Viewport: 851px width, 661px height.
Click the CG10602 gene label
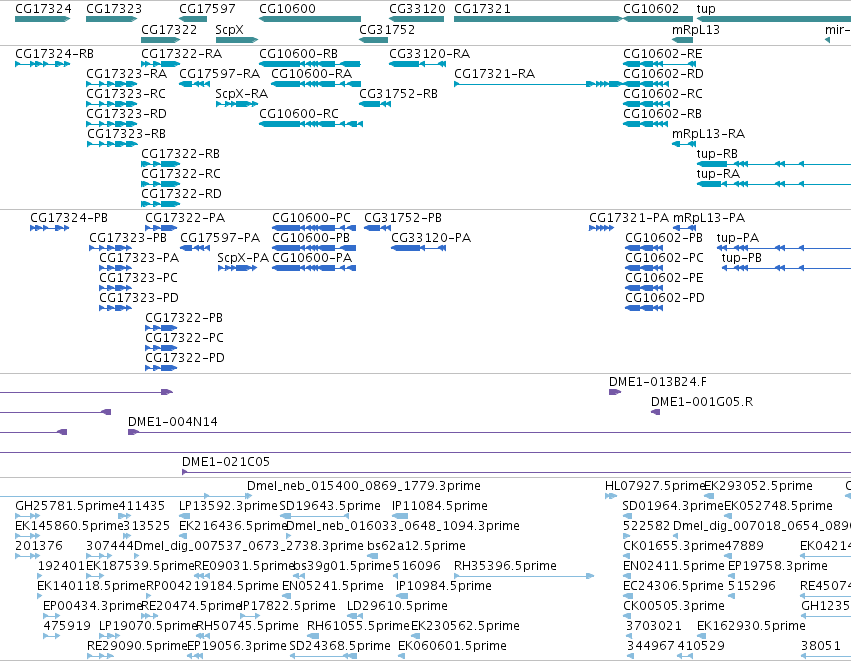tap(651, 9)
